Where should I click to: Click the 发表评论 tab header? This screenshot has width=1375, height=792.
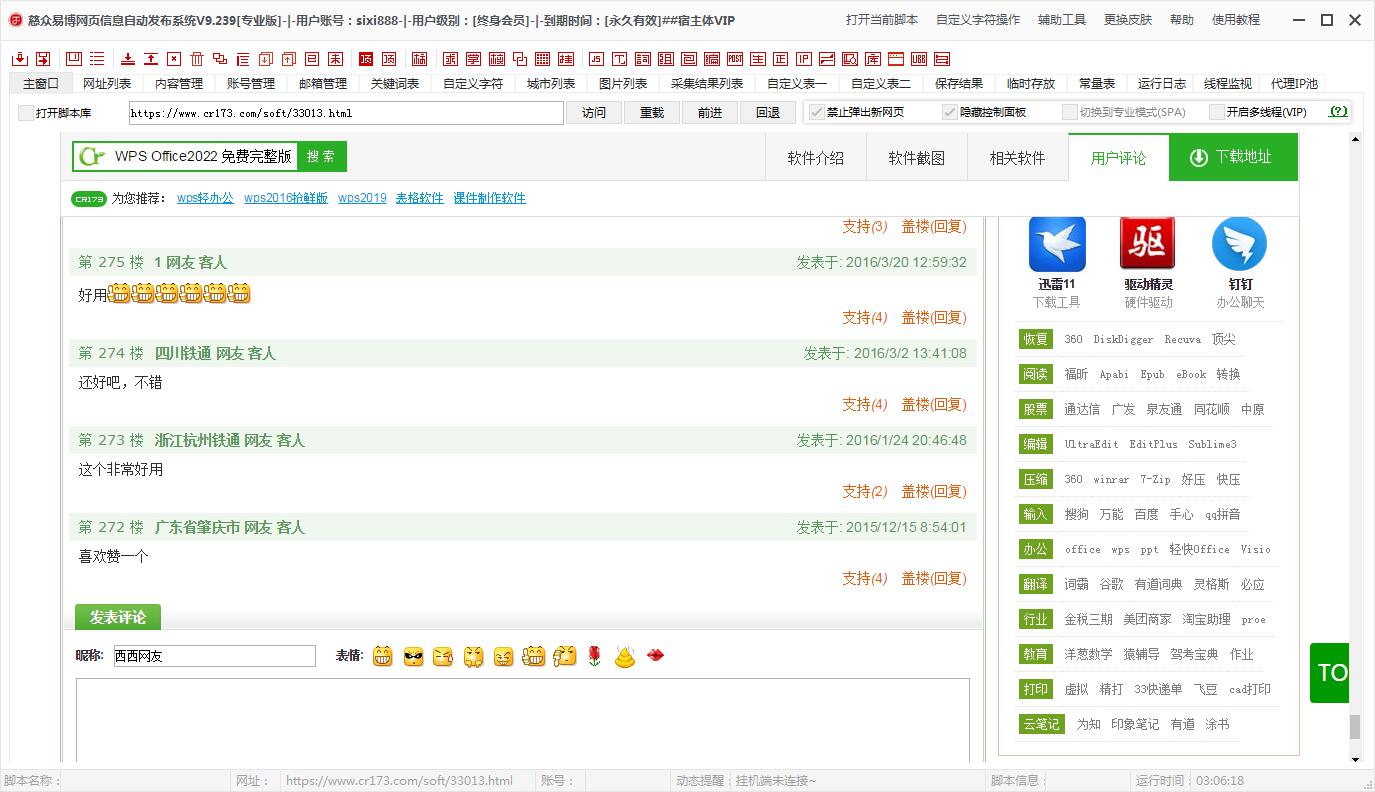click(118, 617)
